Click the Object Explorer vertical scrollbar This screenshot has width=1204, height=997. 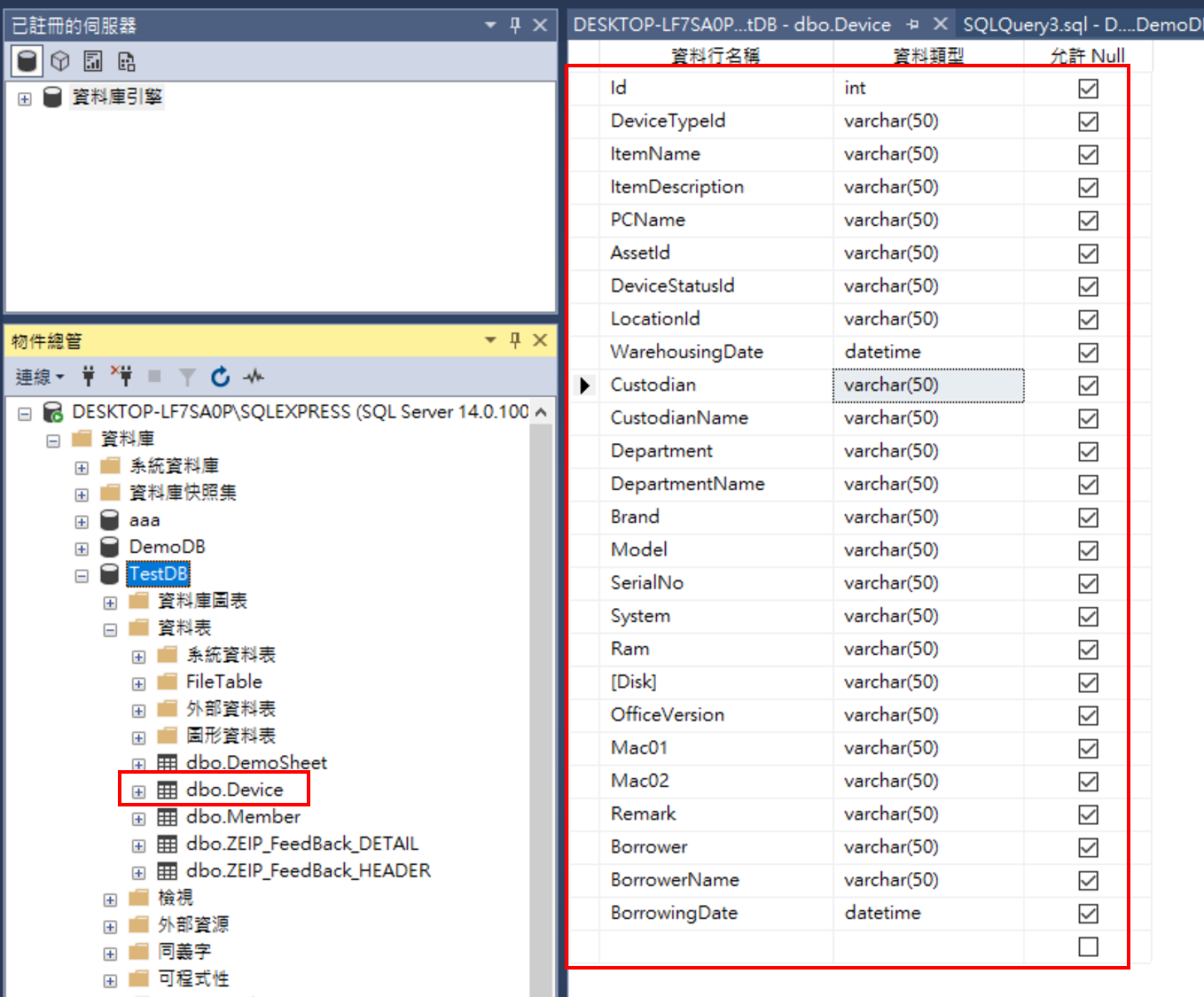click(x=541, y=710)
